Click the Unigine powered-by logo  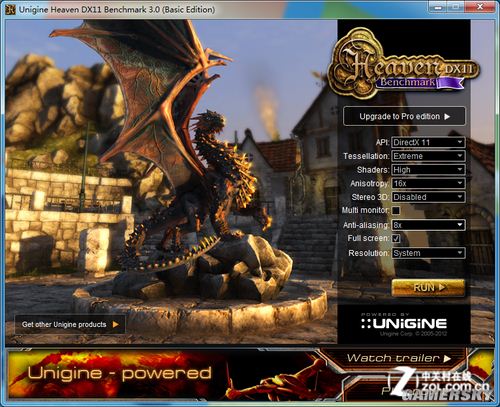404,324
